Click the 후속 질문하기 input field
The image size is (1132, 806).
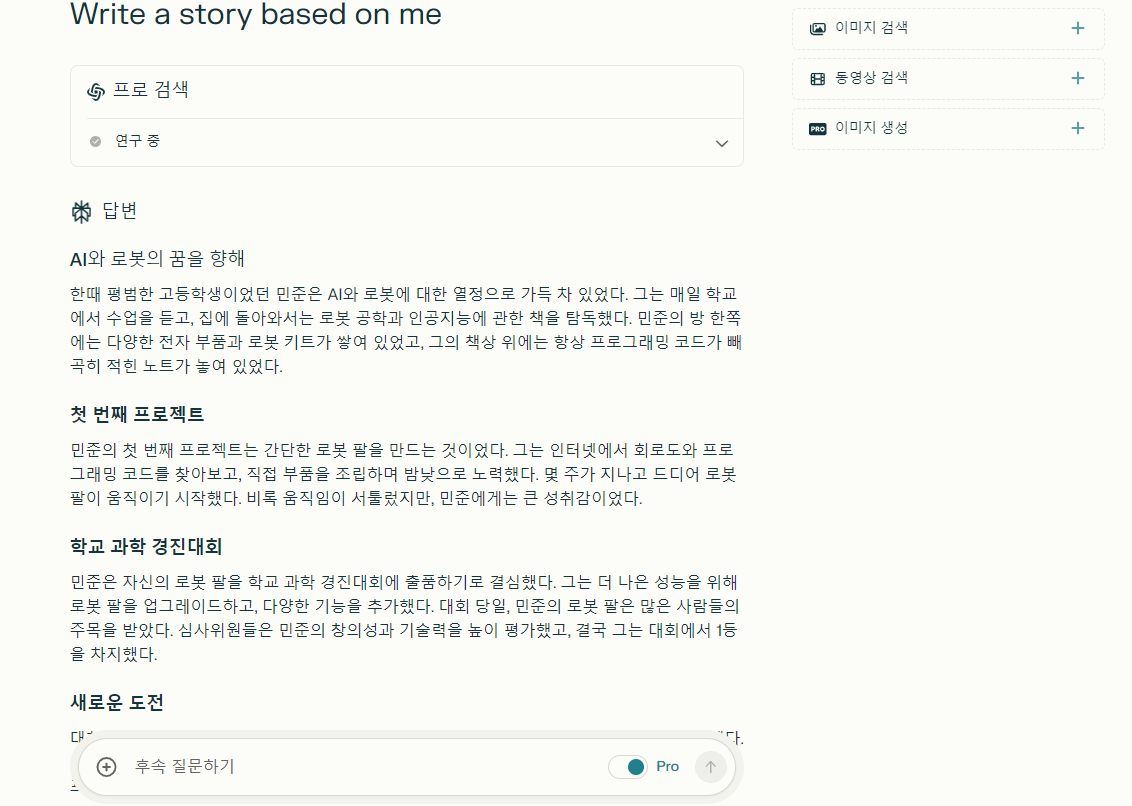[x=300, y=767]
